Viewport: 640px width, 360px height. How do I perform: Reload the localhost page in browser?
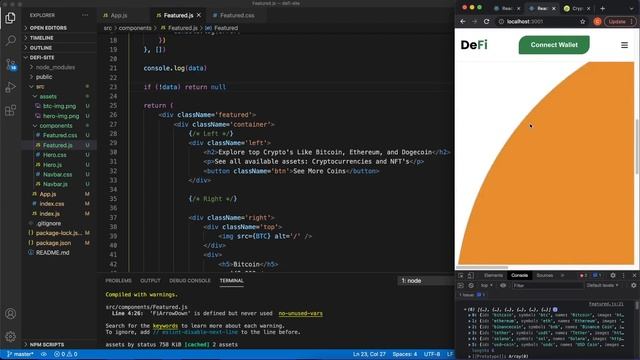487,22
